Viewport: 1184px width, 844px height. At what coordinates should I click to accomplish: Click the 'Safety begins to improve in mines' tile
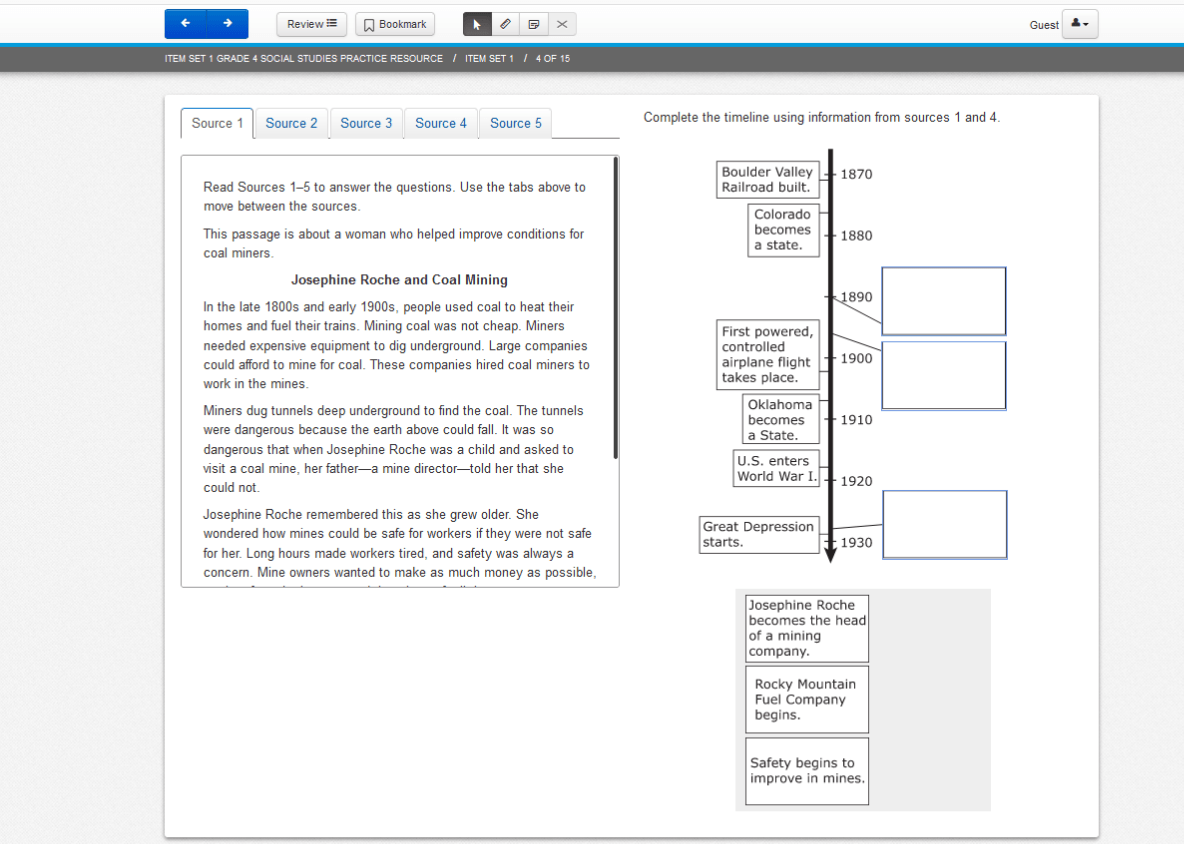[807, 771]
